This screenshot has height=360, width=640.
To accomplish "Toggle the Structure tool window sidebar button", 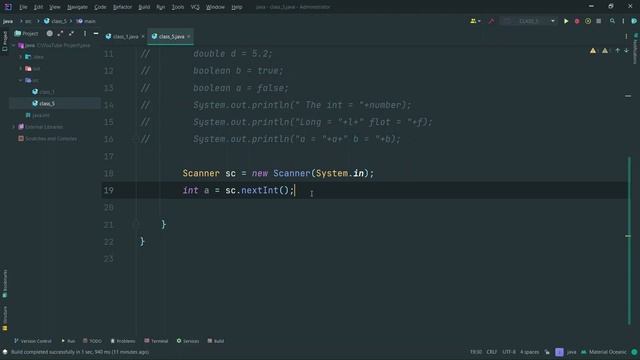I will coord(4,318).
